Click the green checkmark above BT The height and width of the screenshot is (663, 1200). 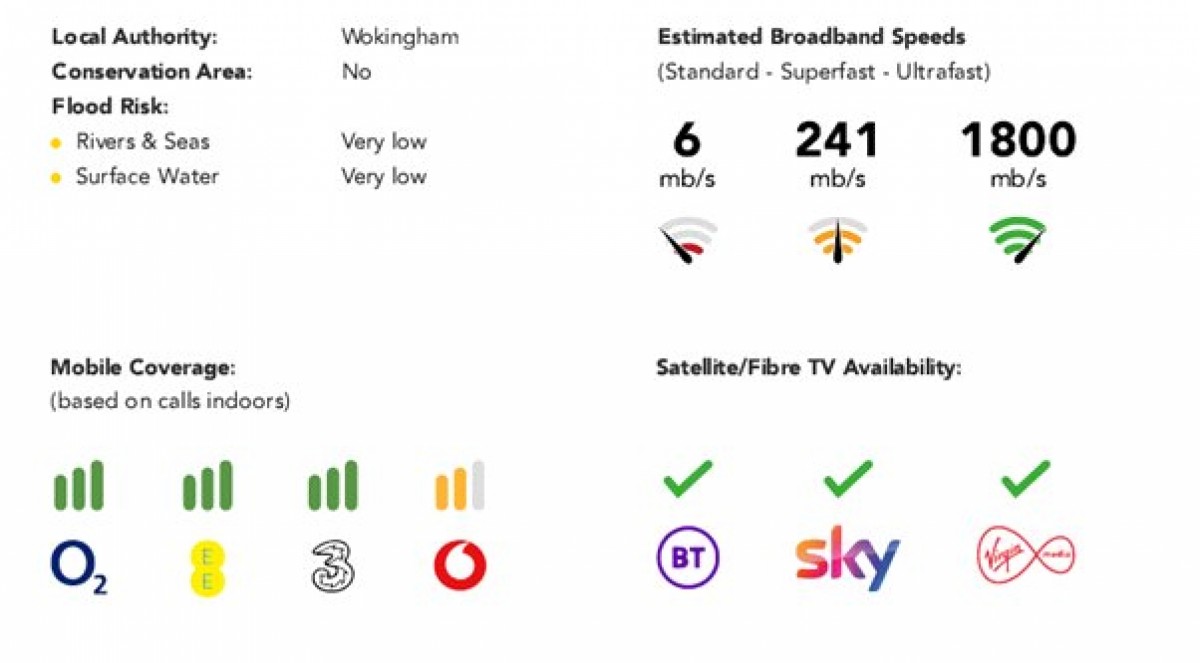click(x=688, y=479)
